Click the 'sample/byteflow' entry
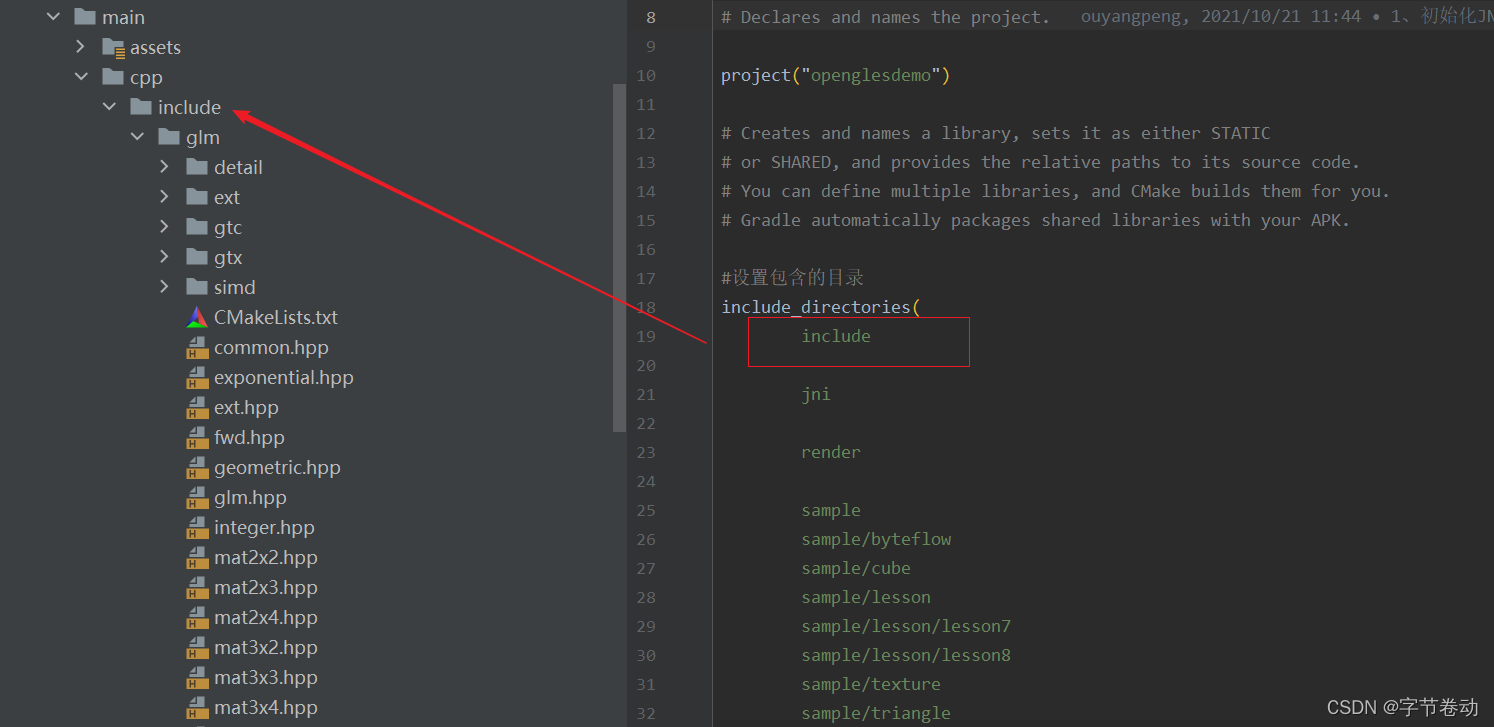The height and width of the screenshot is (727, 1494). (876, 539)
